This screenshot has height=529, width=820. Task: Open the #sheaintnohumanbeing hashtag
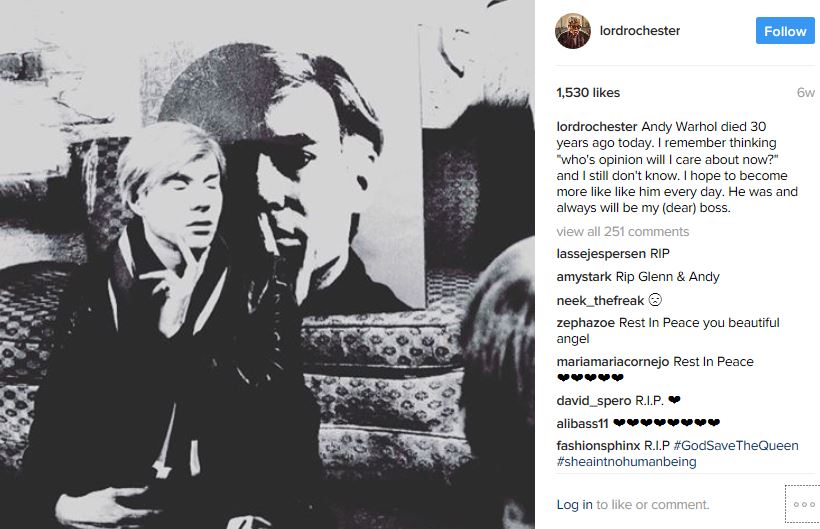click(x=626, y=462)
